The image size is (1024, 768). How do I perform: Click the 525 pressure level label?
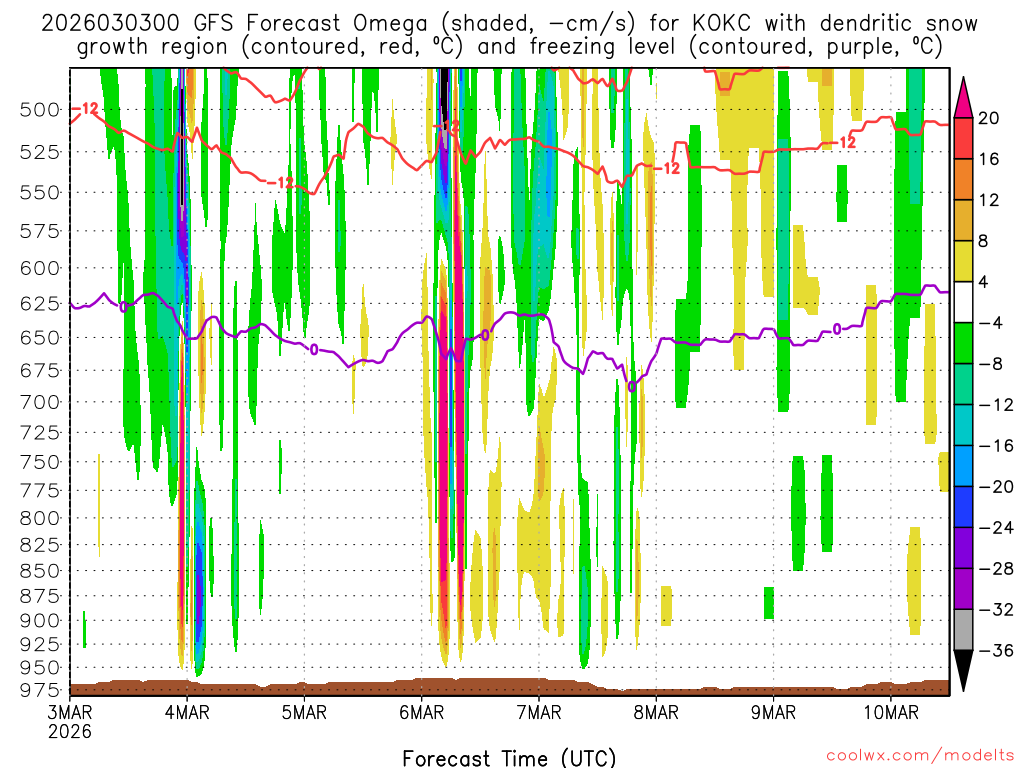coord(40,152)
